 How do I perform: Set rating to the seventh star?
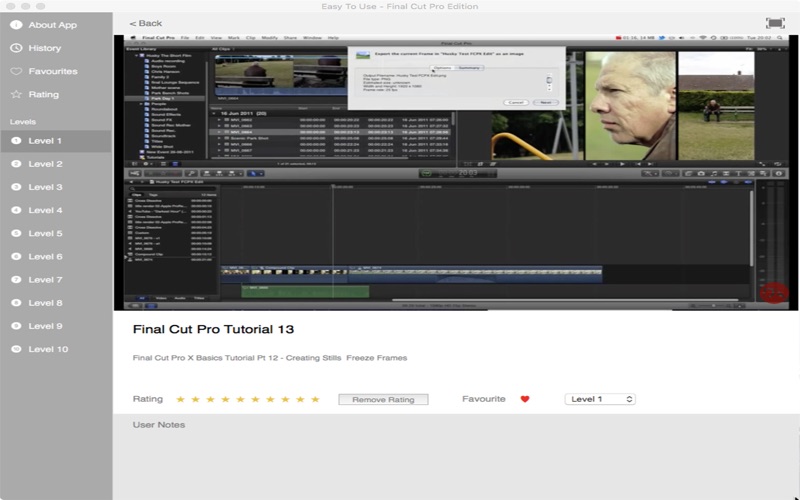[x=270, y=399]
